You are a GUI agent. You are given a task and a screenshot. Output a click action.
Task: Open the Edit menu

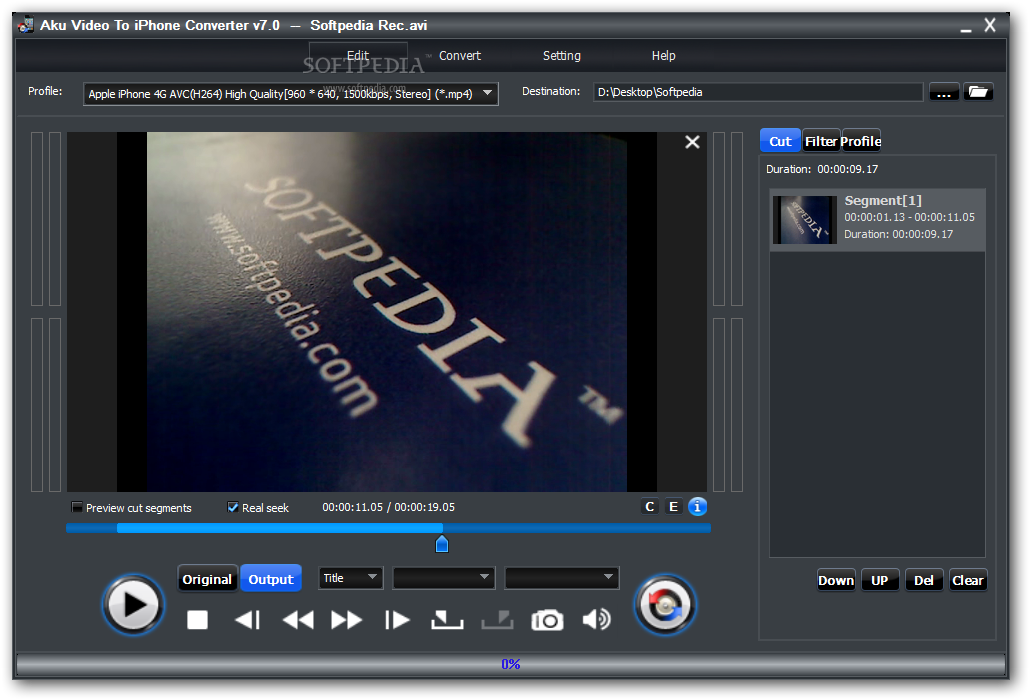coord(358,56)
